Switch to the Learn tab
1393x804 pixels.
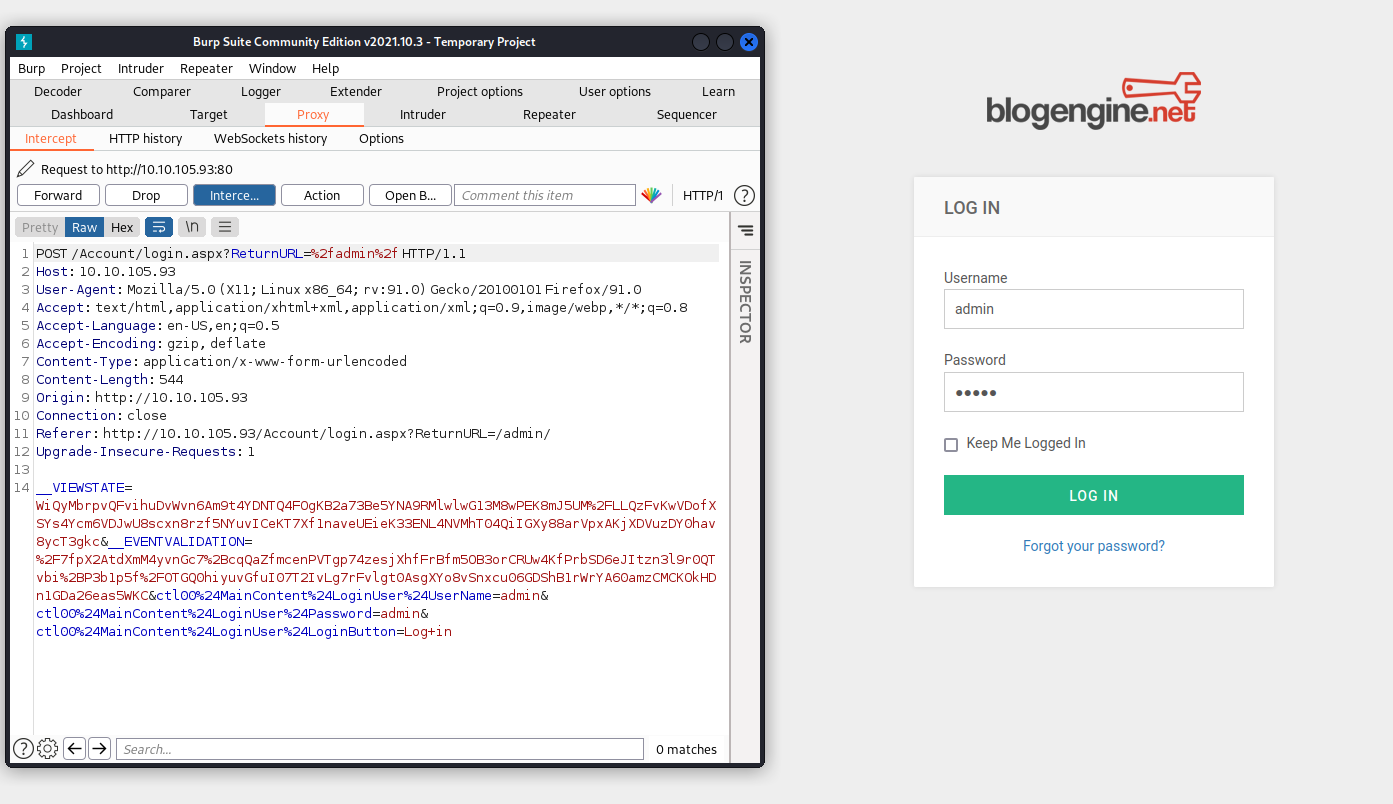click(x=718, y=91)
